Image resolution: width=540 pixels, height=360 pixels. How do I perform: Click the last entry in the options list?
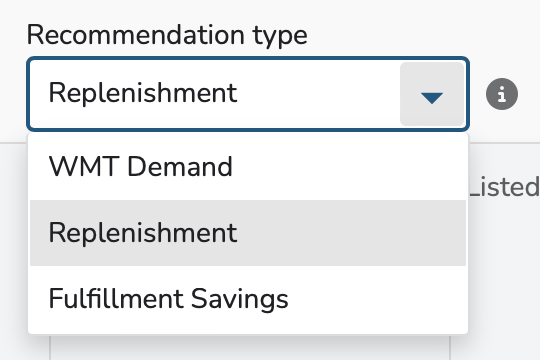pos(248,299)
